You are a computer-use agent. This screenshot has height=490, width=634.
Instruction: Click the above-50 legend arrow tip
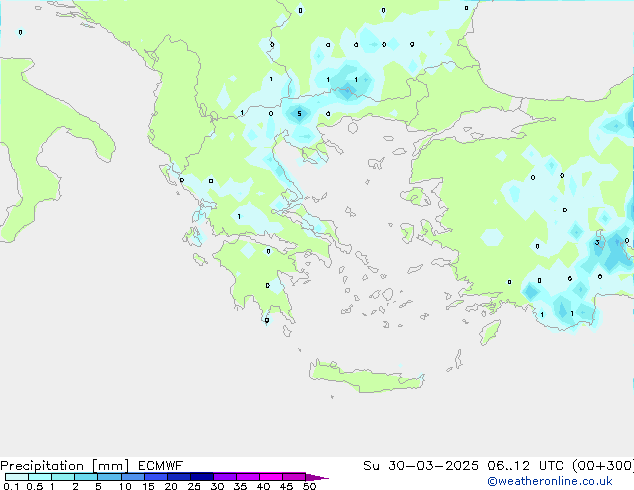point(317,477)
